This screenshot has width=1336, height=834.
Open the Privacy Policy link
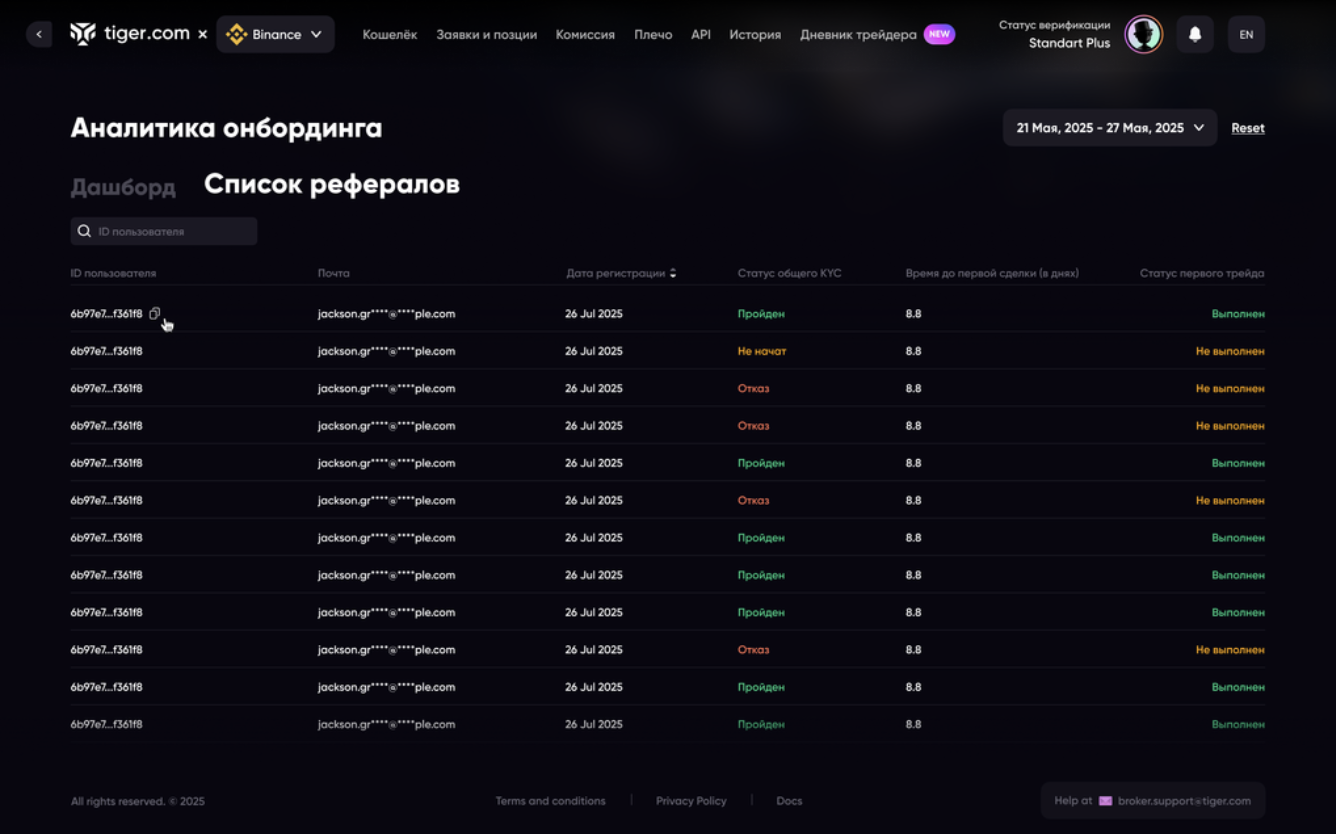point(691,801)
